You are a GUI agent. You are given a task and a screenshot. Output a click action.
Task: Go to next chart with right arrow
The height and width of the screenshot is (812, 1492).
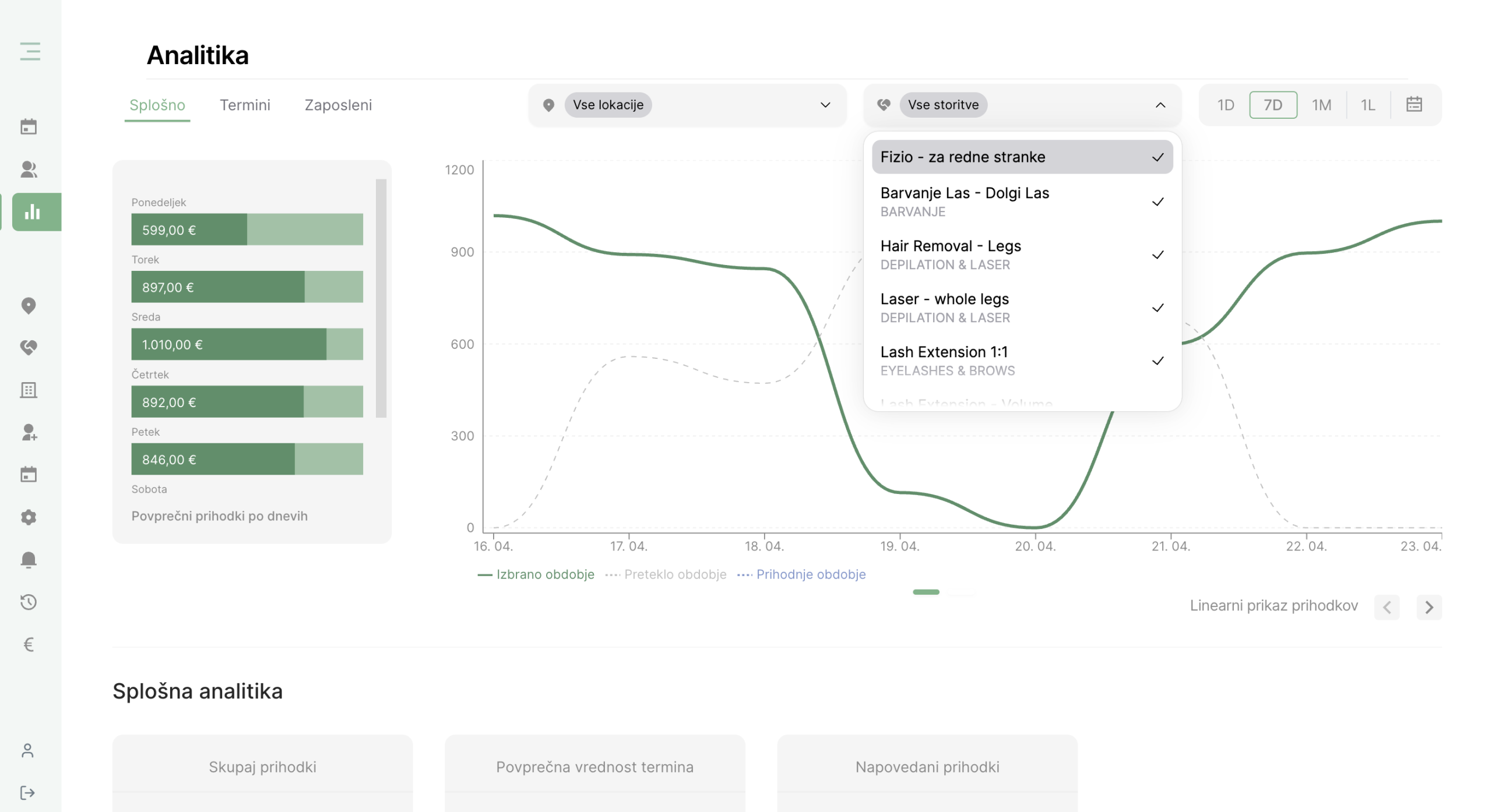[1428, 607]
